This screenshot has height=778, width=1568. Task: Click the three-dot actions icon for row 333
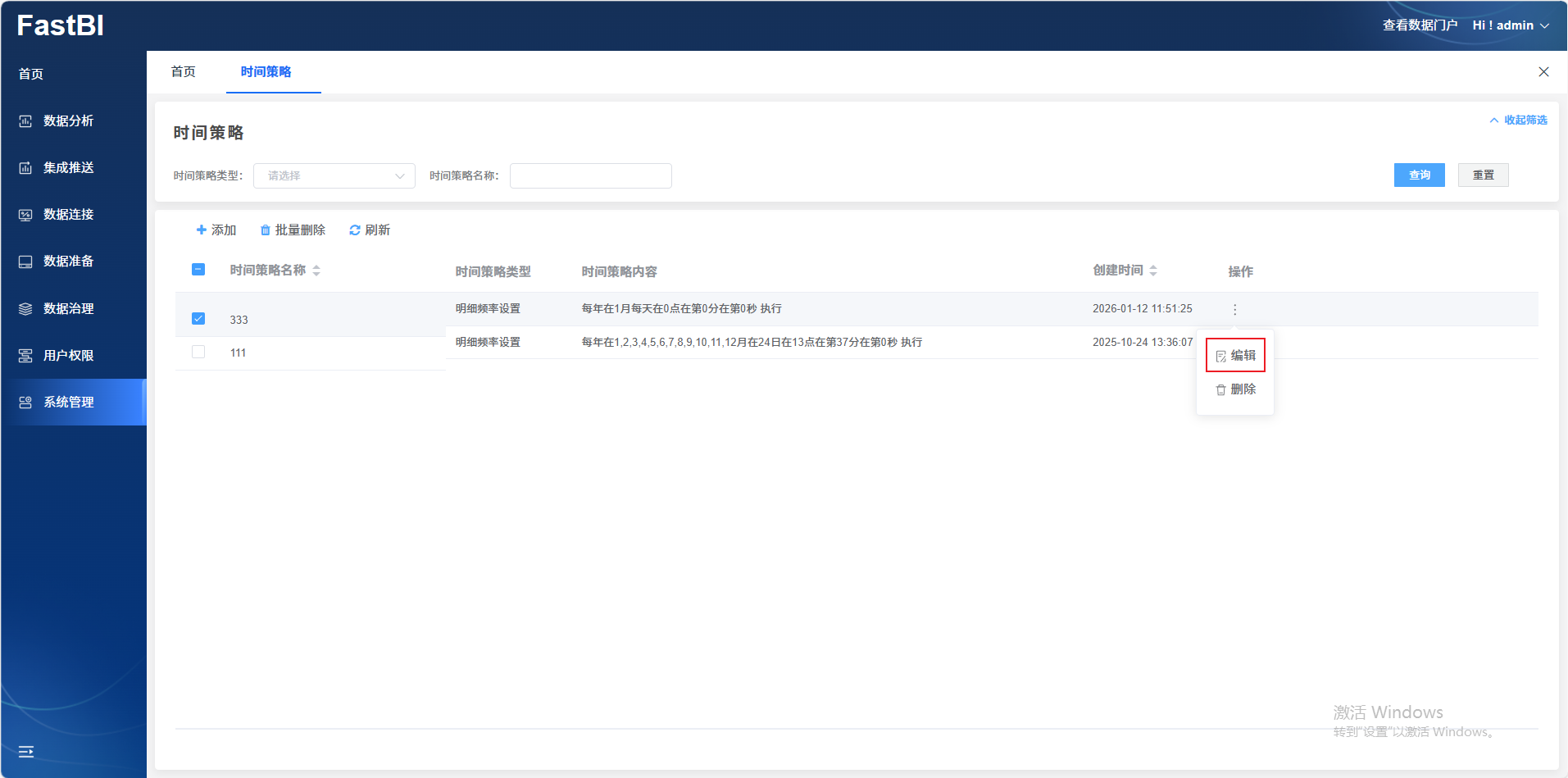click(1234, 310)
